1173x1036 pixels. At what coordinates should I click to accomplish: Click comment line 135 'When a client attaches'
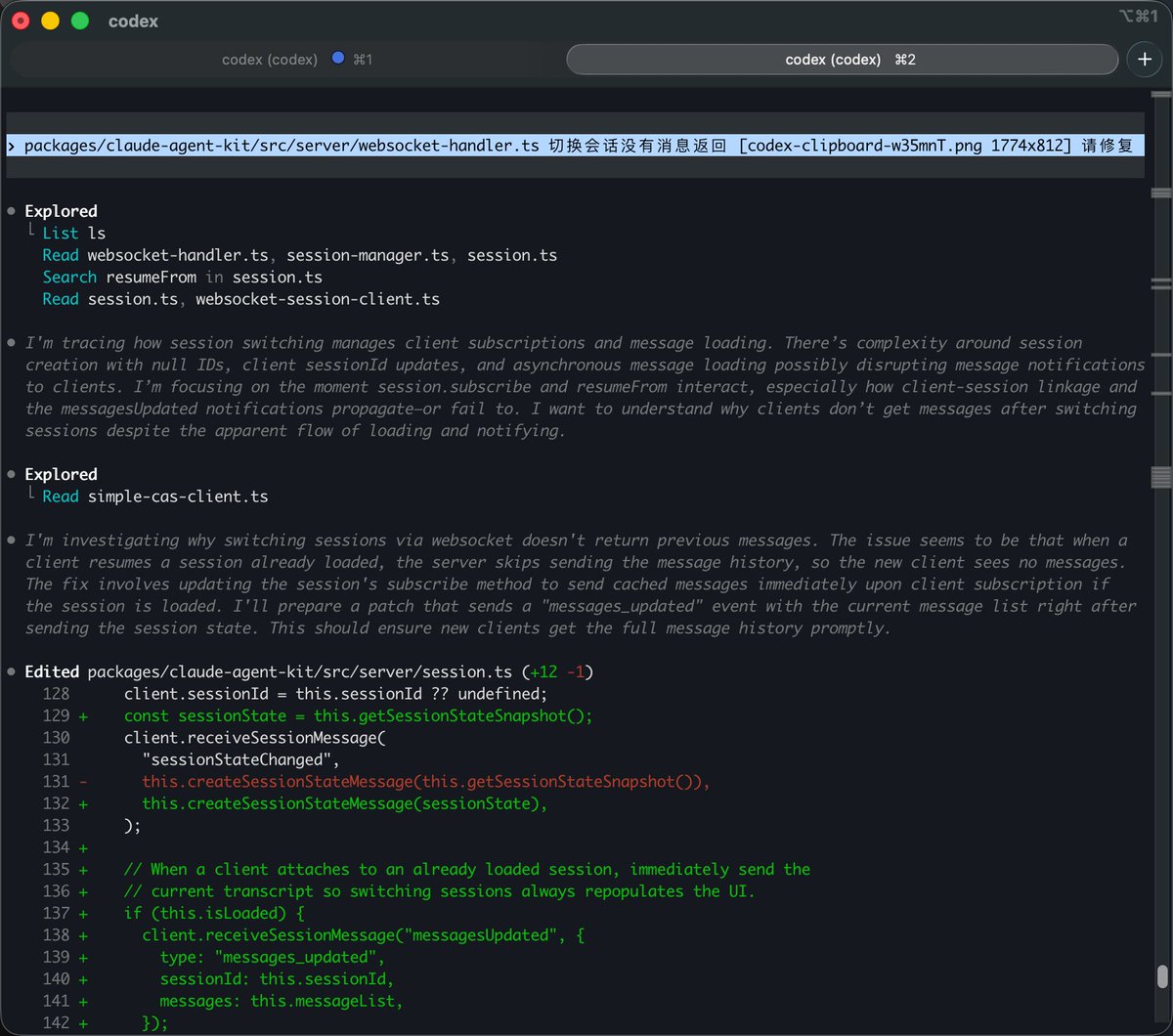[467, 869]
